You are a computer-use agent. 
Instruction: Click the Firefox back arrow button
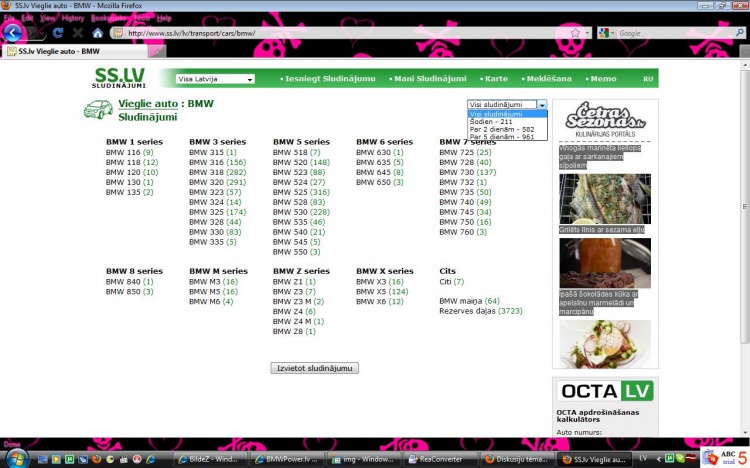[13, 33]
